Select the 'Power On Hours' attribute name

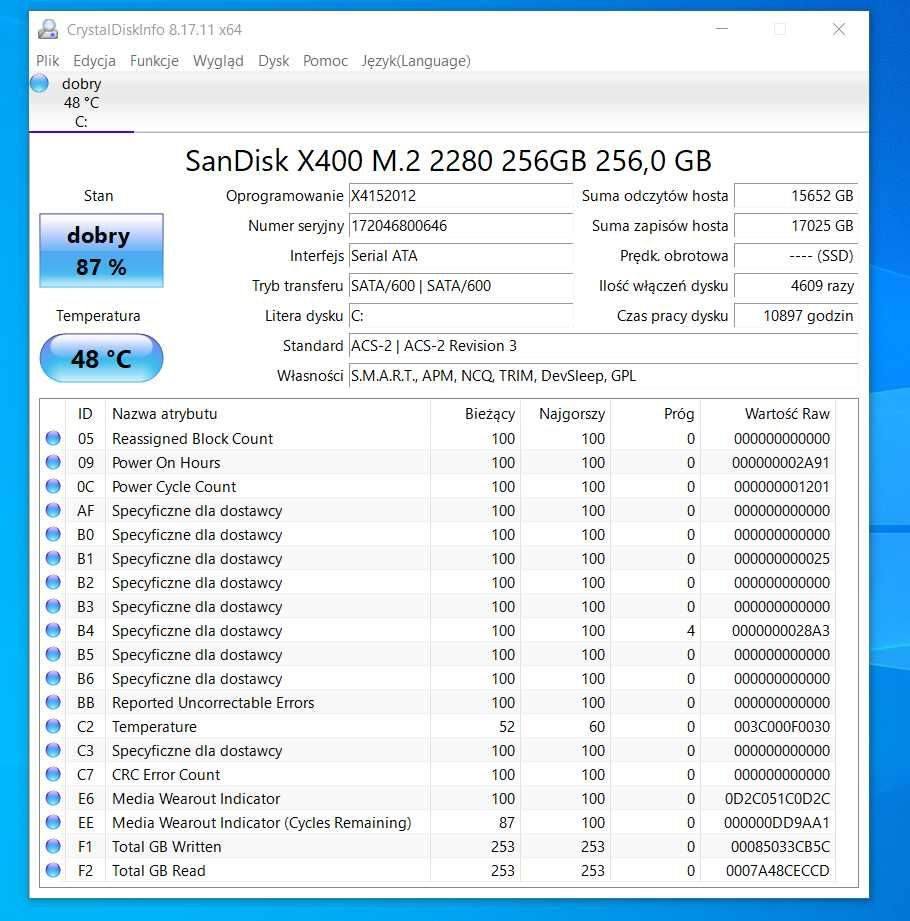(166, 463)
